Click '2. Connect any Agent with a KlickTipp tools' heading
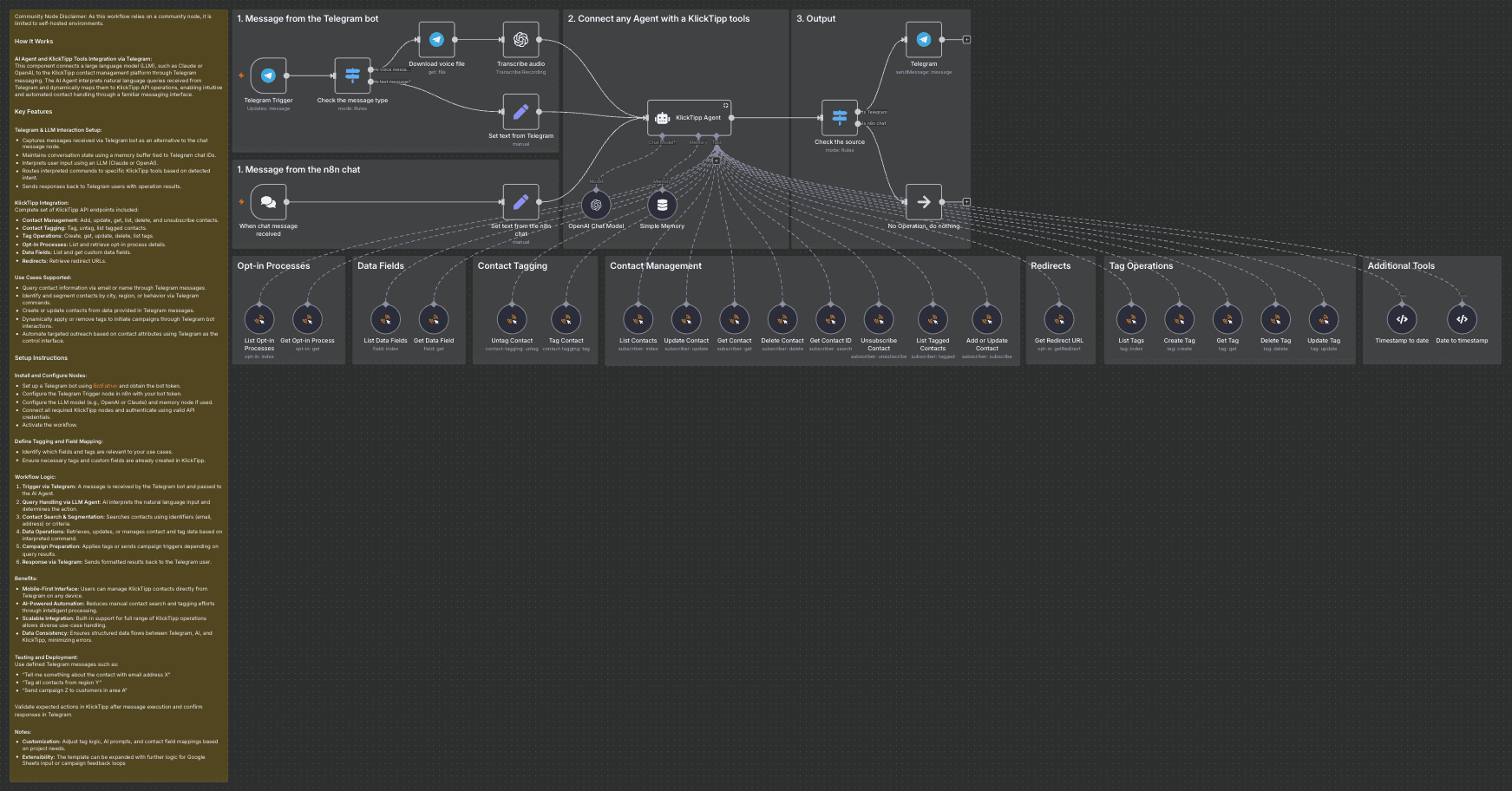 [x=658, y=19]
